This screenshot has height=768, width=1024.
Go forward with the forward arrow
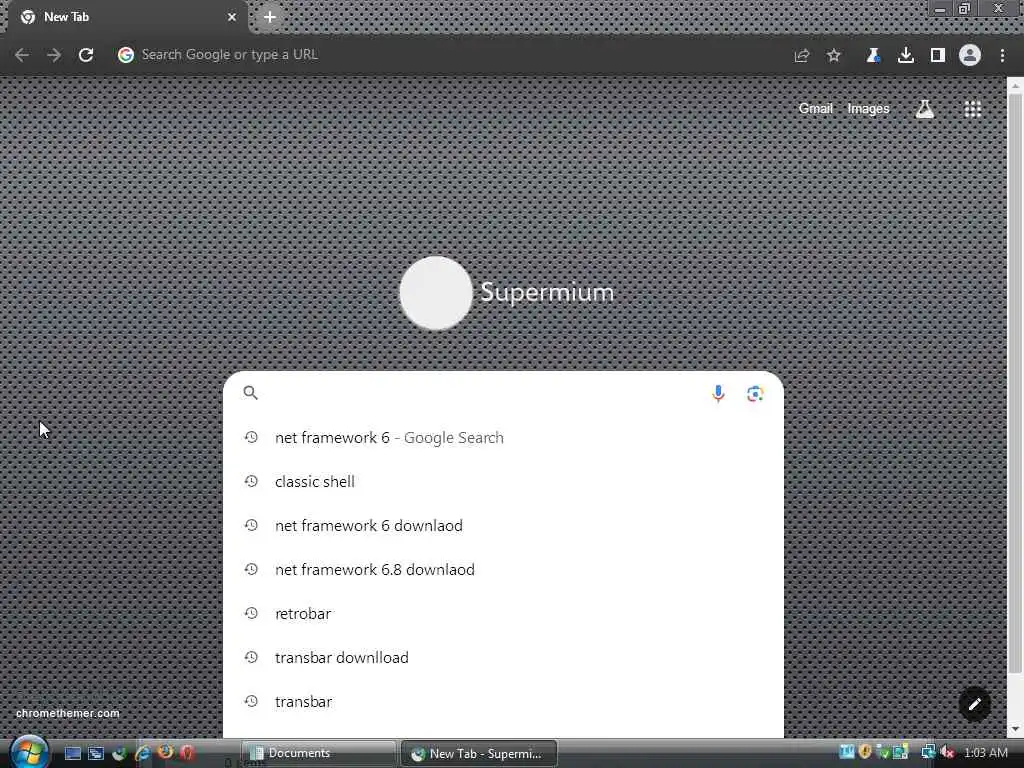click(54, 55)
